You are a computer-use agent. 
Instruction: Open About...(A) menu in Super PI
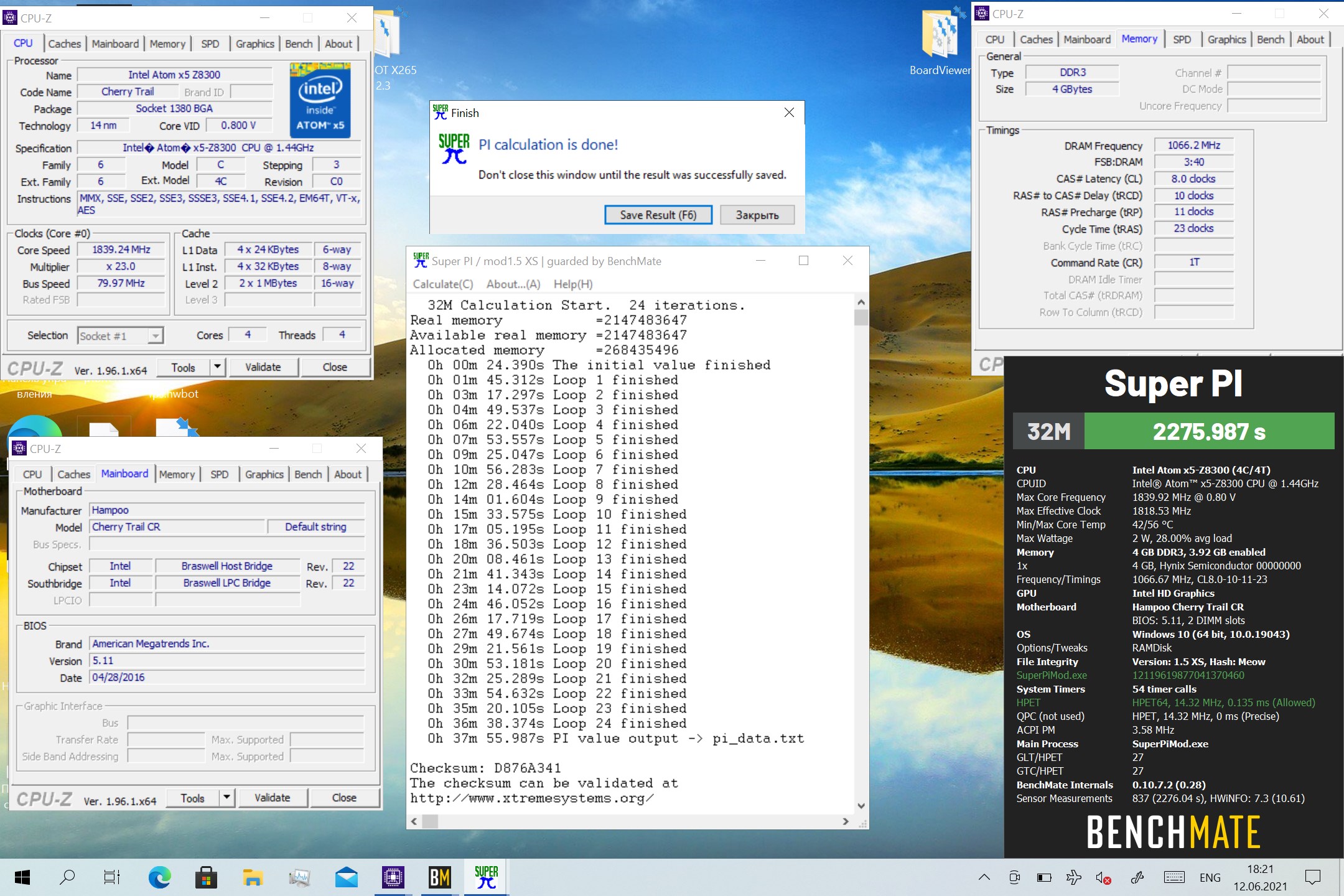point(513,284)
